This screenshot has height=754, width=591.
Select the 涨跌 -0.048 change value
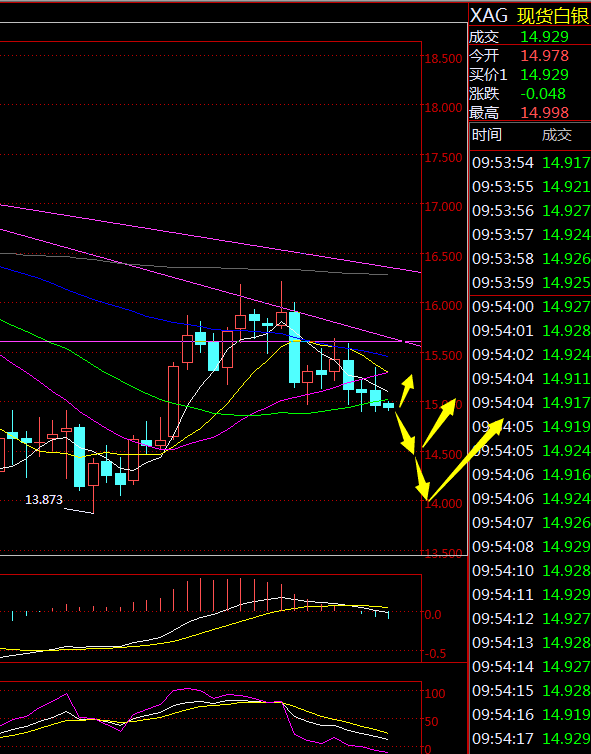pos(543,94)
